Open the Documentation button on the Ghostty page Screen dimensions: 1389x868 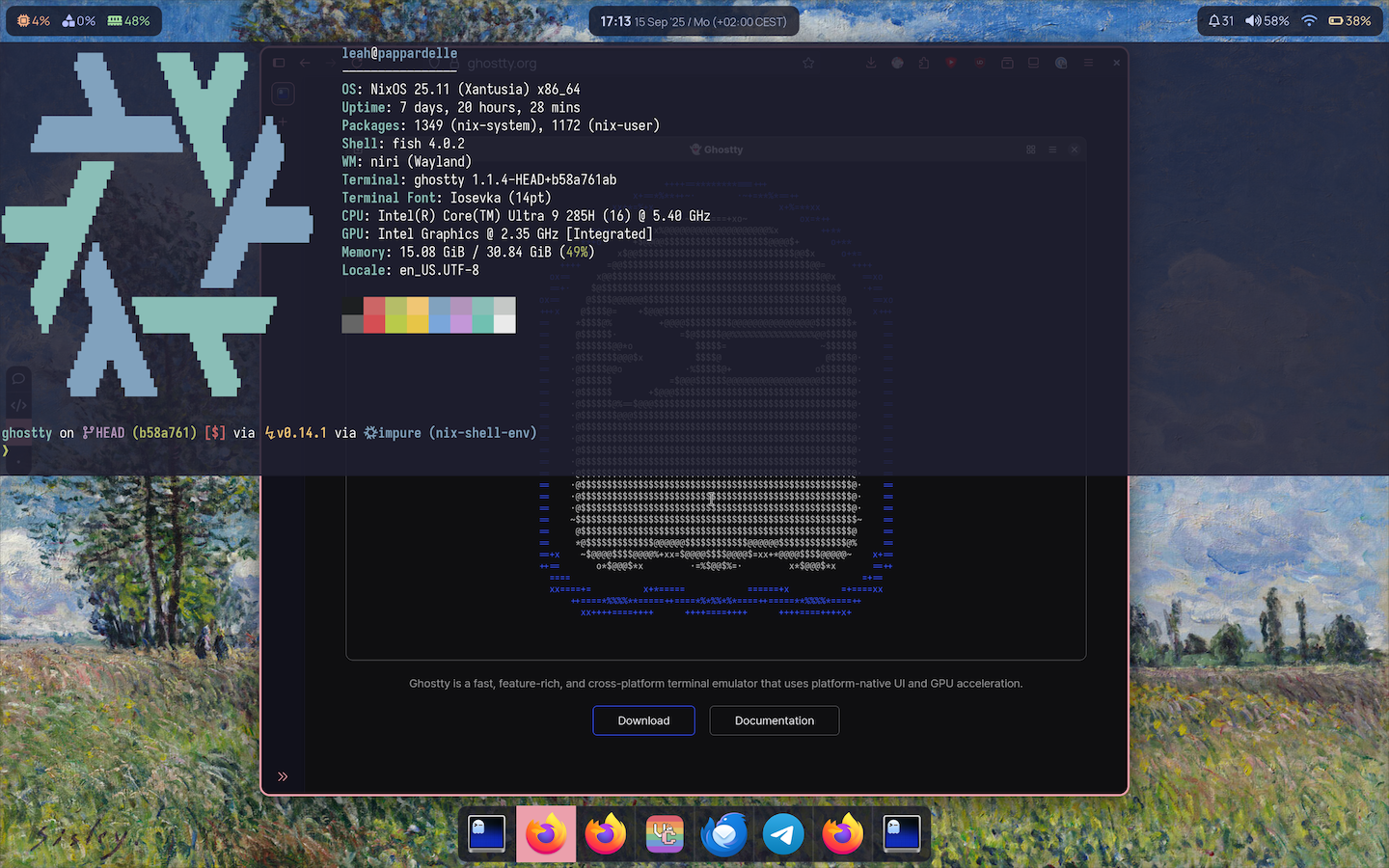(x=775, y=720)
